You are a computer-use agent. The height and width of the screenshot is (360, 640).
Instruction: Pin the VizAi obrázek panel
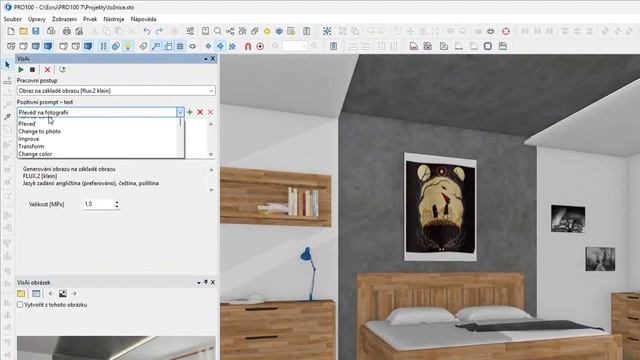click(x=206, y=282)
